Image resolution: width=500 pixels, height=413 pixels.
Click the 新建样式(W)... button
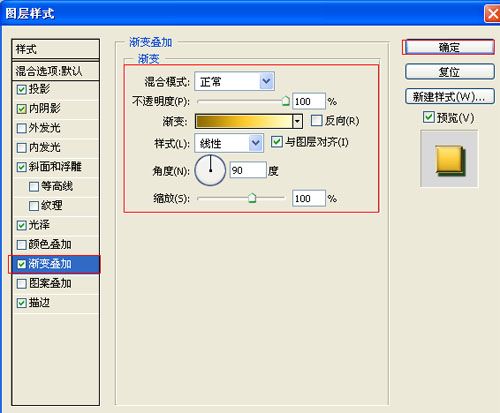(x=450, y=97)
